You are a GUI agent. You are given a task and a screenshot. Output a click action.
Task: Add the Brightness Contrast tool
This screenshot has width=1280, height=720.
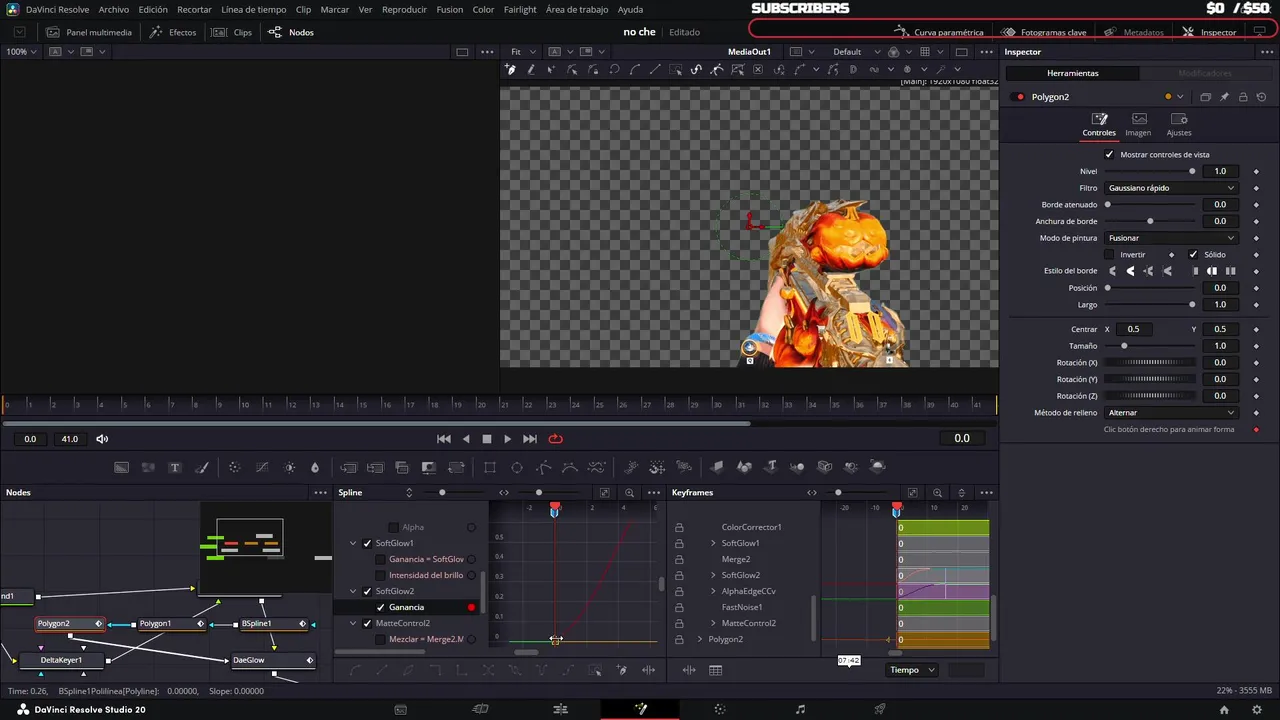[290, 467]
